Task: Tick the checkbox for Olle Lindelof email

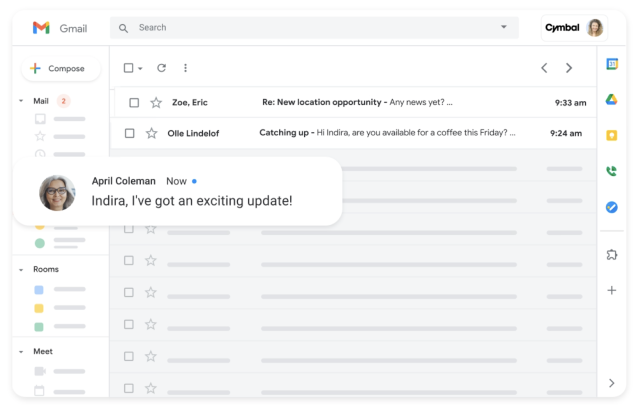Action: click(129, 133)
